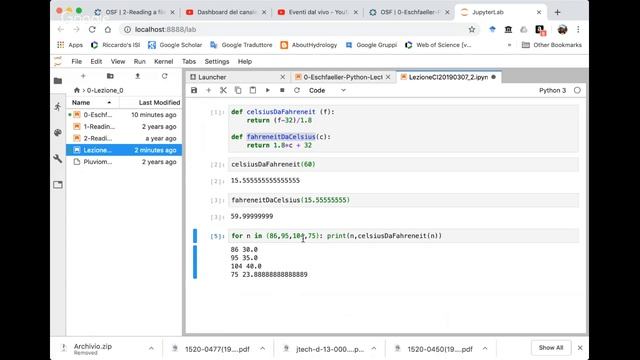Collapse the for-loop cell output via blue bar
The width and height of the screenshot is (640, 360).
pos(195,262)
